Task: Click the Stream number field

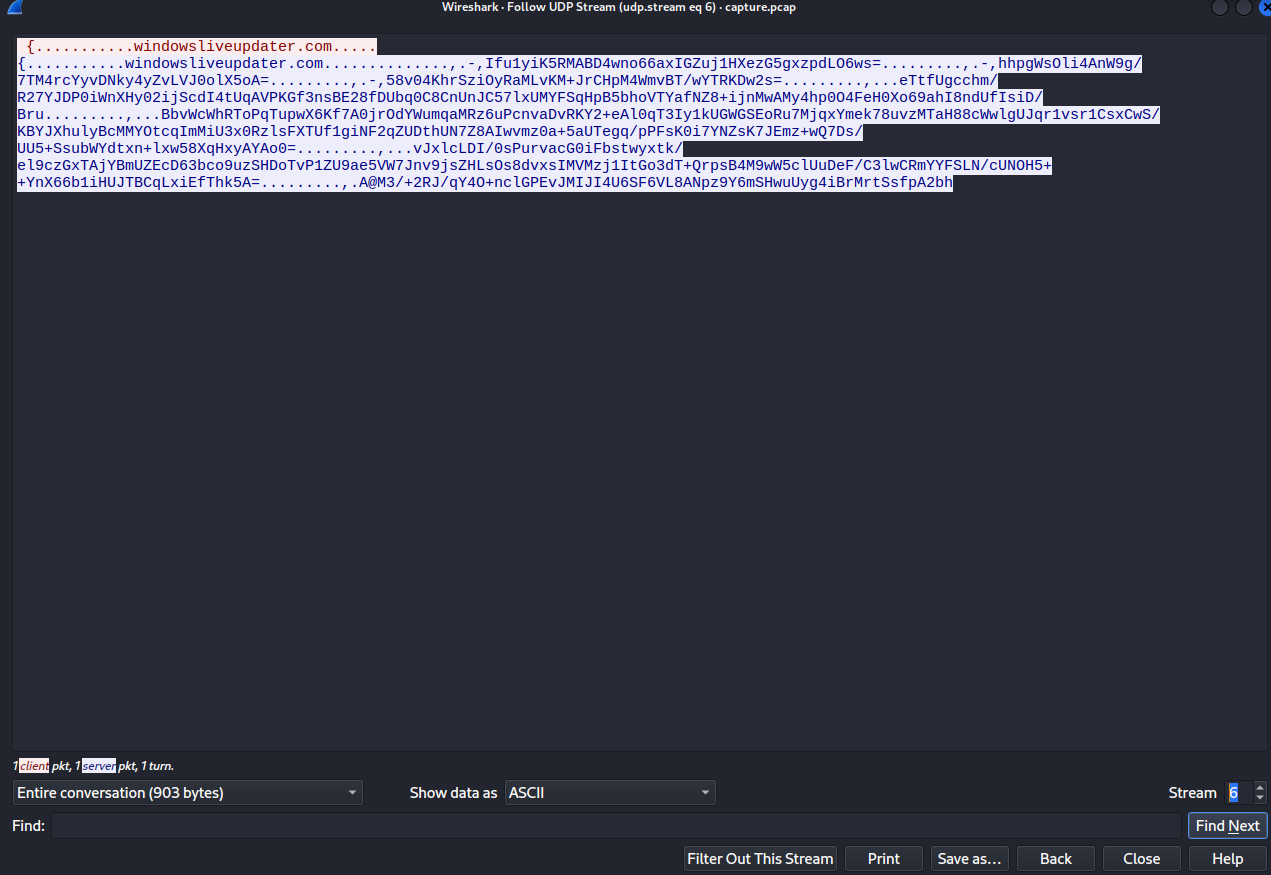Action: click(1237, 793)
